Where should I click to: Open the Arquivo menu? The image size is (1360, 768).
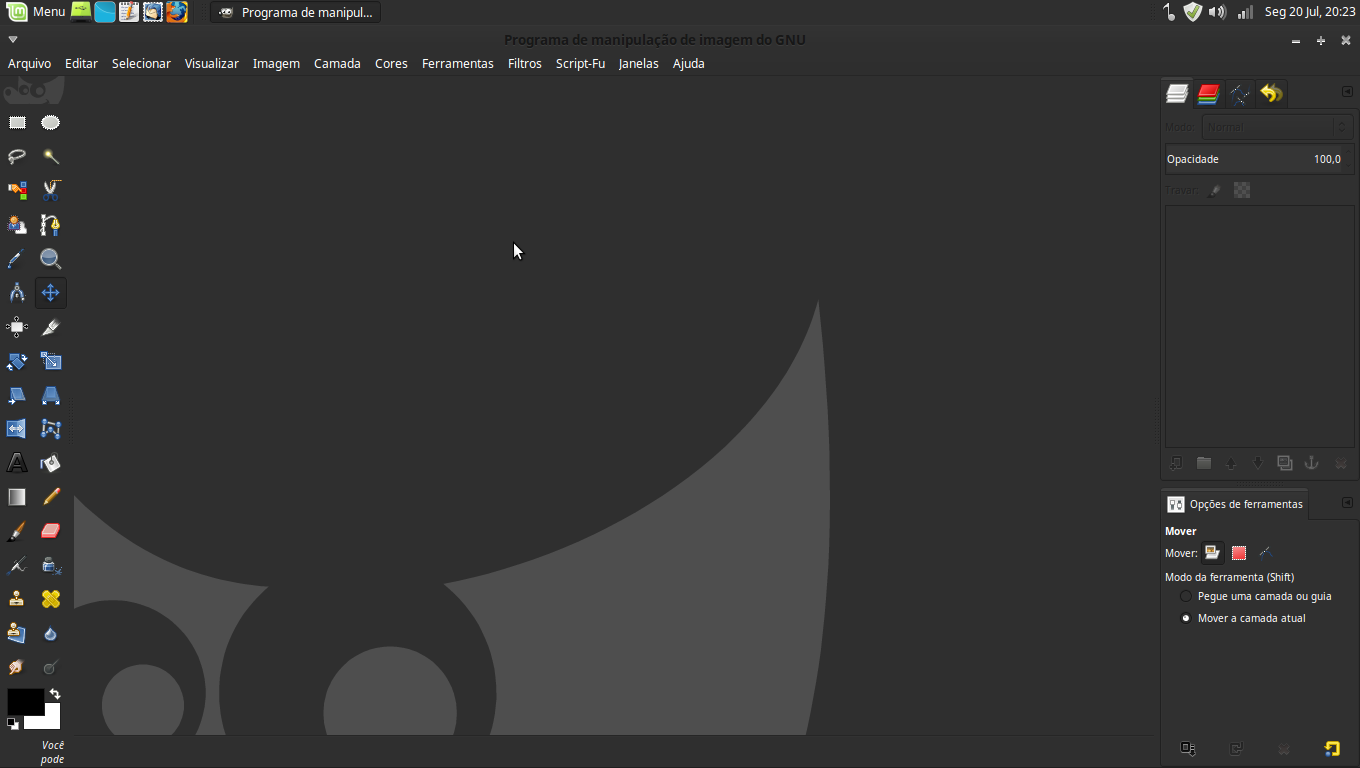click(x=29, y=63)
